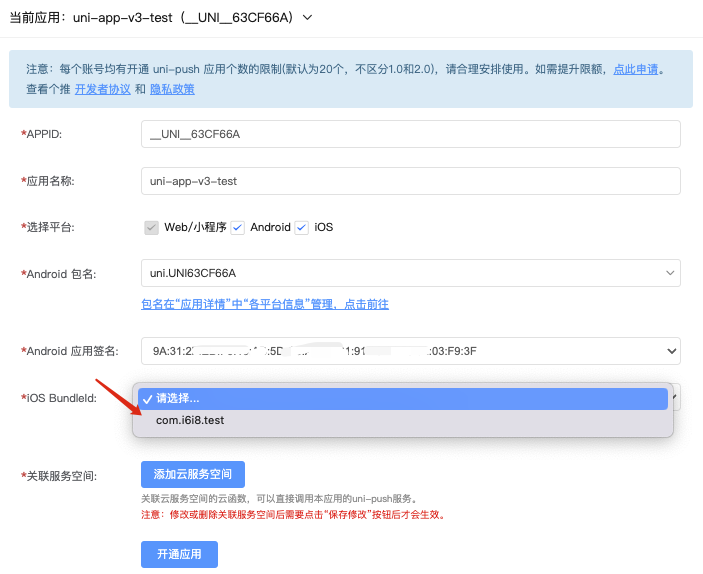703x574 pixels.
Task: Click the APPID input field
Action: (411, 134)
